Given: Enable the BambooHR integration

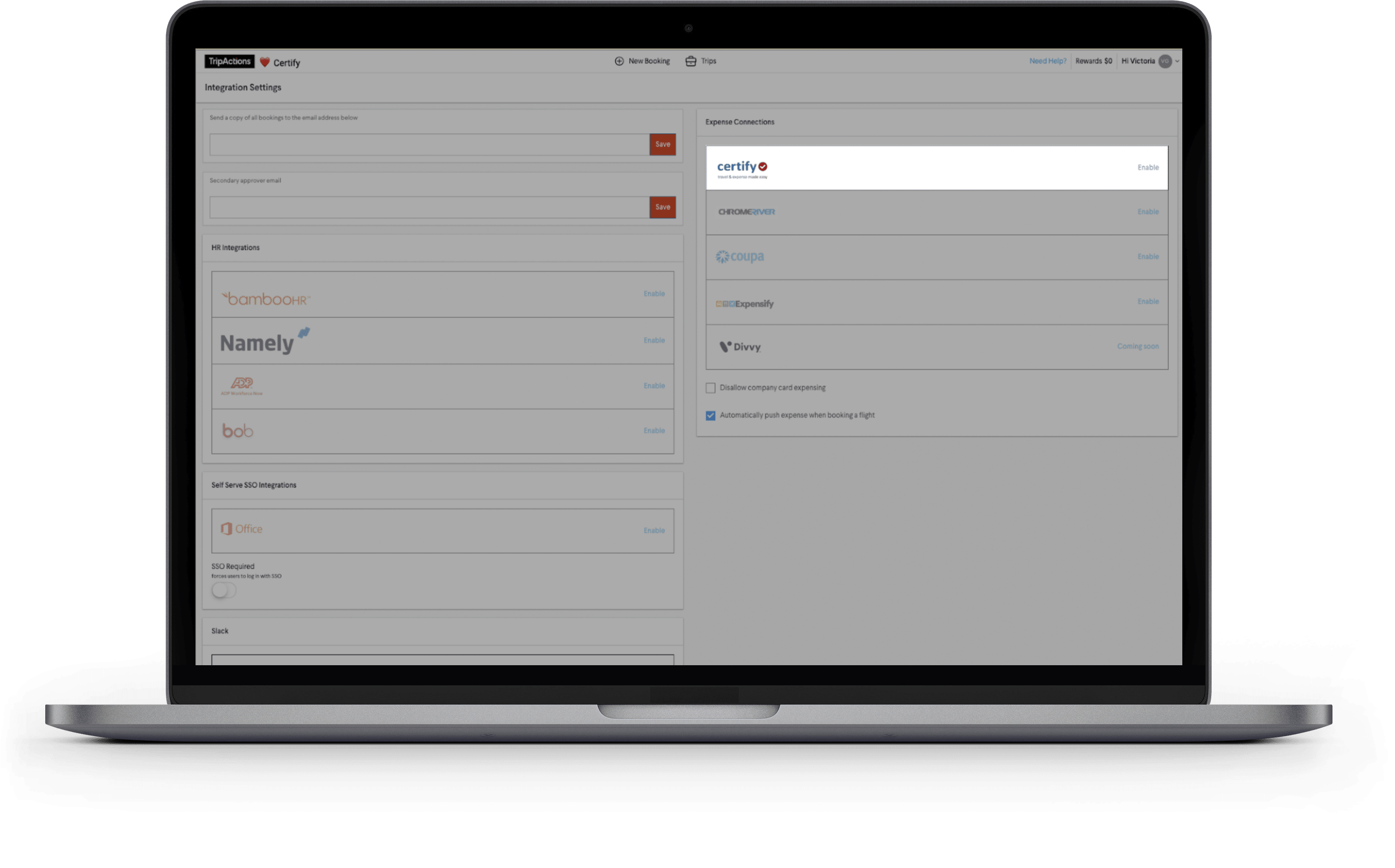Looking at the screenshot, I should (x=653, y=294).
